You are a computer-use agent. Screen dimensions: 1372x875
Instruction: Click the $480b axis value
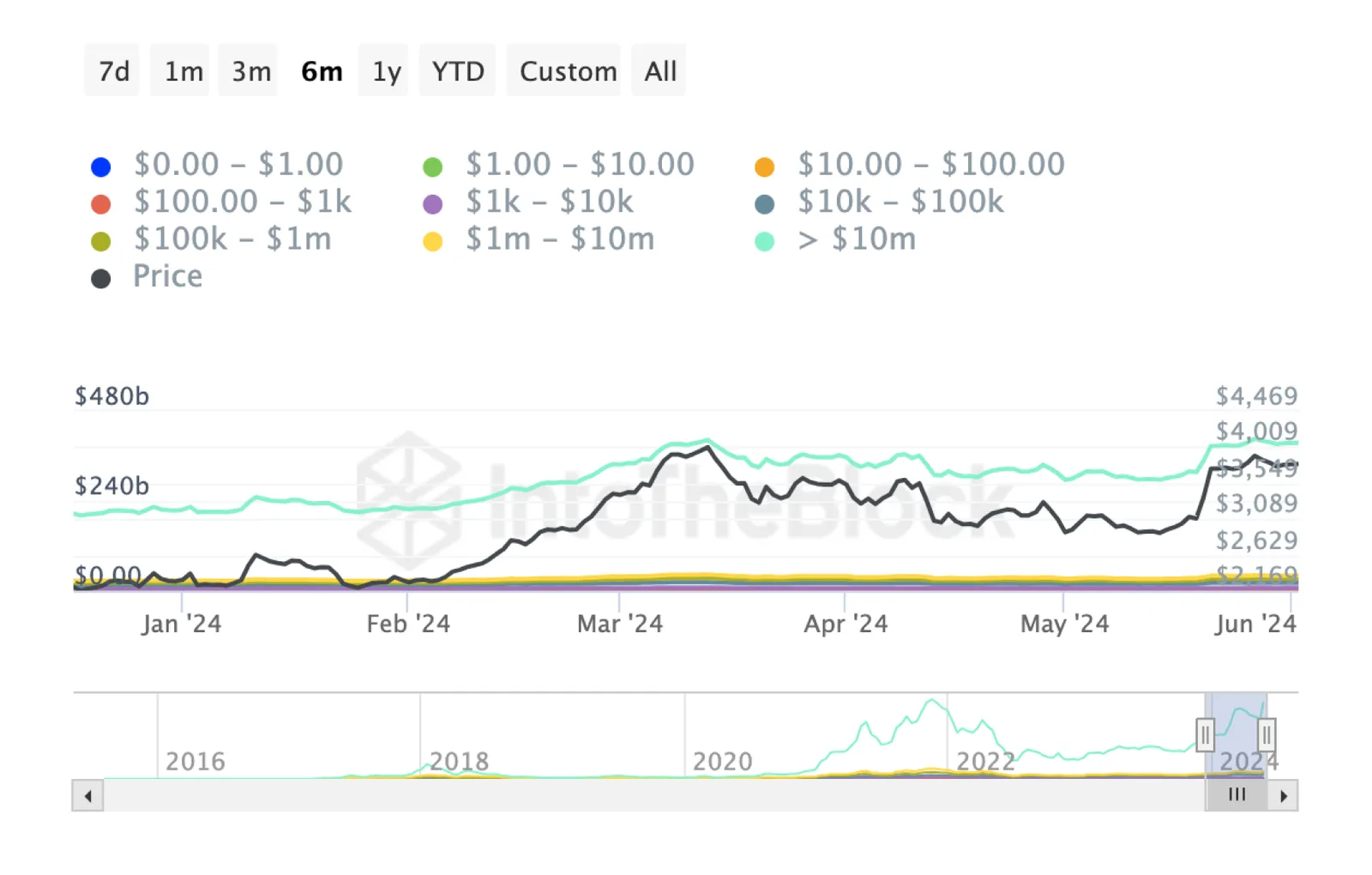pyautogui.click(x=111, y=396)
